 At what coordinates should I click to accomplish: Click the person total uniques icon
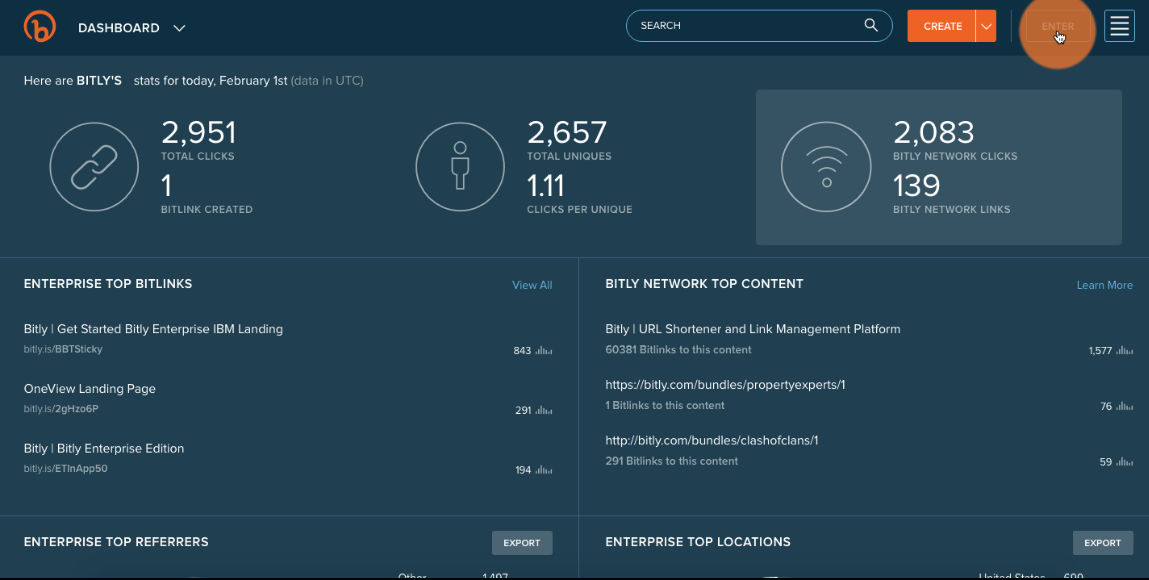click(460, 167)
